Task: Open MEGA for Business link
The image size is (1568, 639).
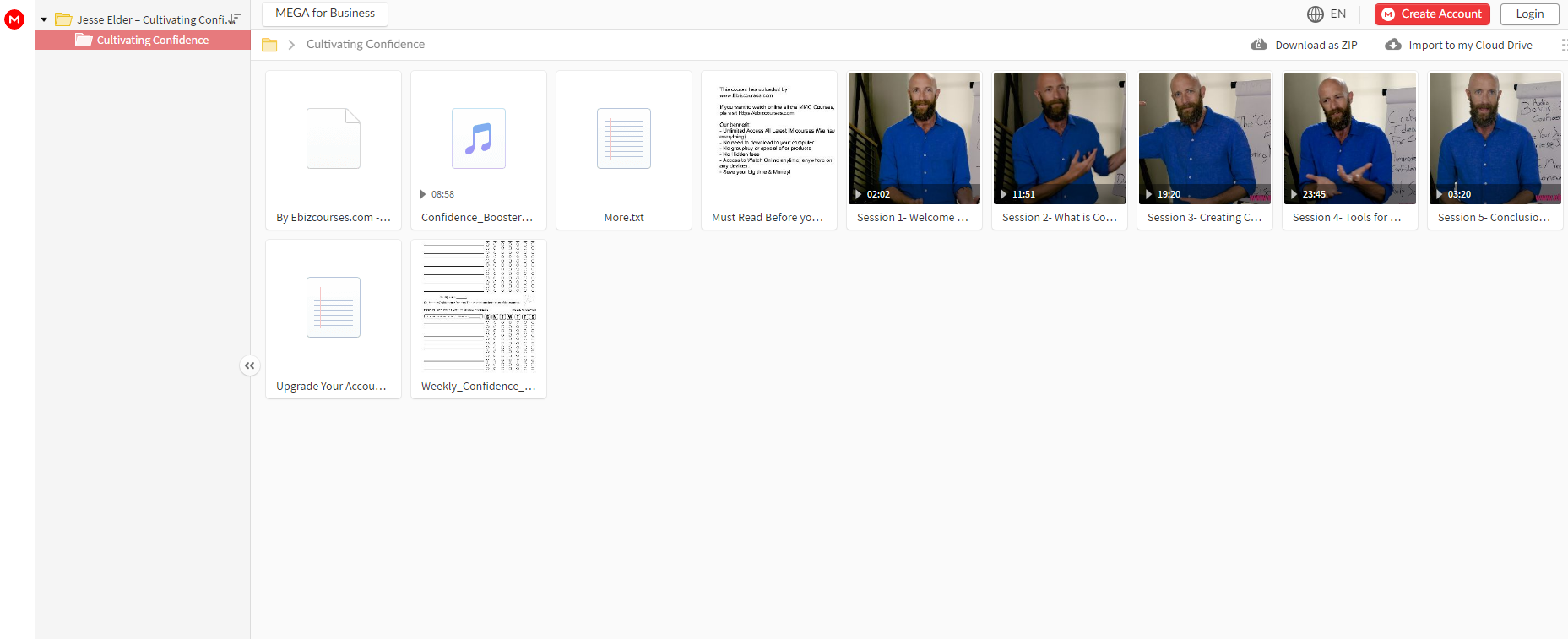Action: 325,14
